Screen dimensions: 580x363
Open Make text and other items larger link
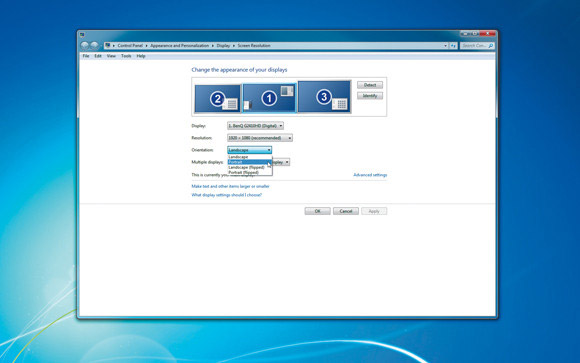point(230,186)
